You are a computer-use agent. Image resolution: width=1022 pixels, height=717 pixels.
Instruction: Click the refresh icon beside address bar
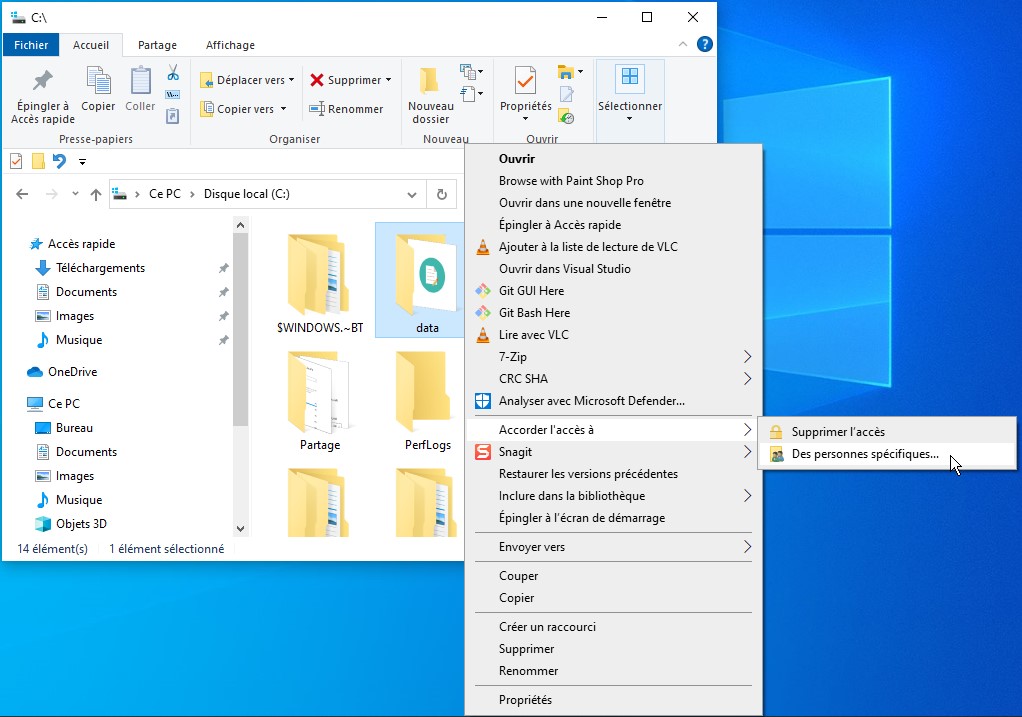[x=441, y=195]
